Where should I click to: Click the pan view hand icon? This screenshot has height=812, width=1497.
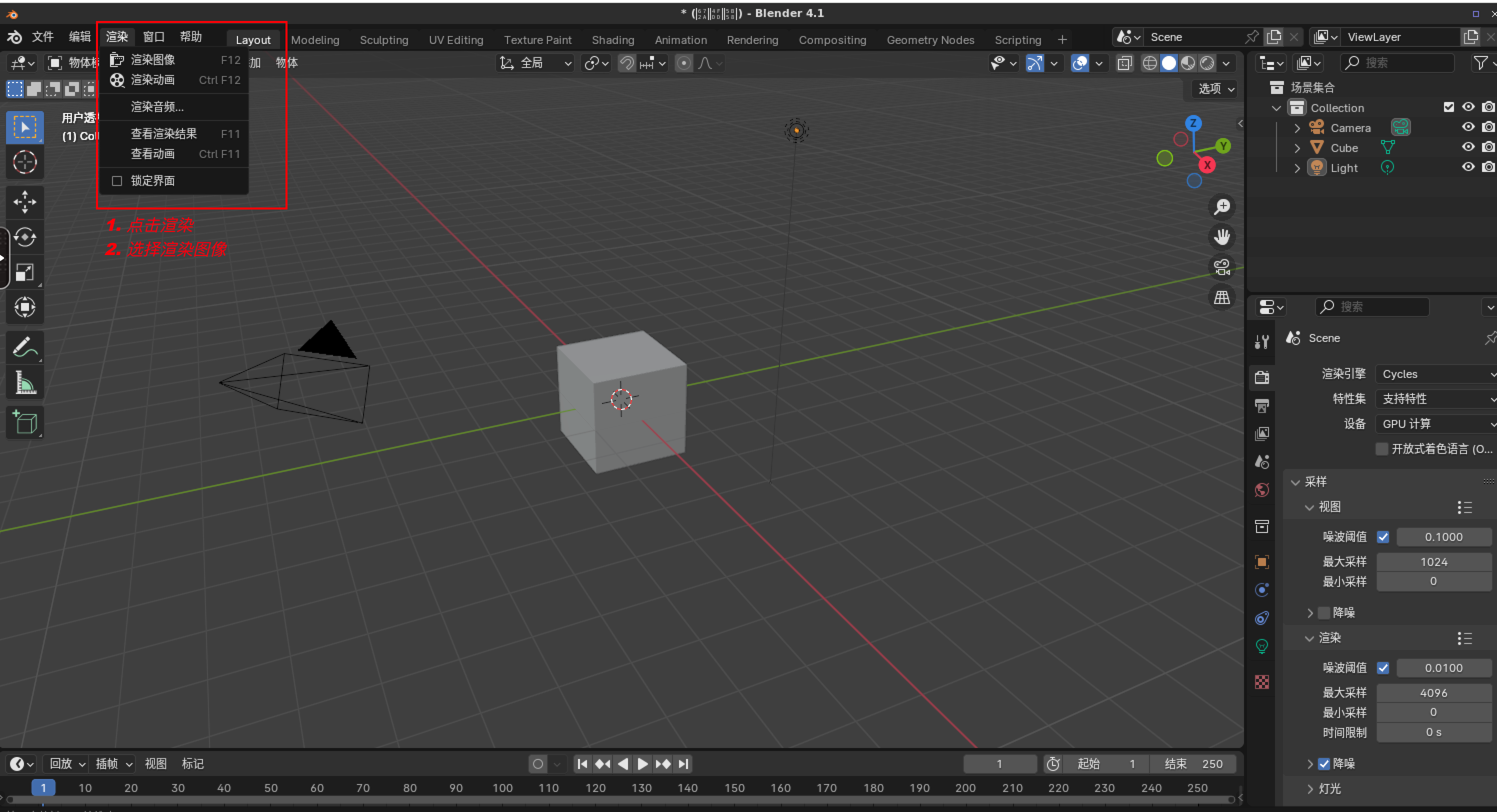click(x=1221, y=236)
